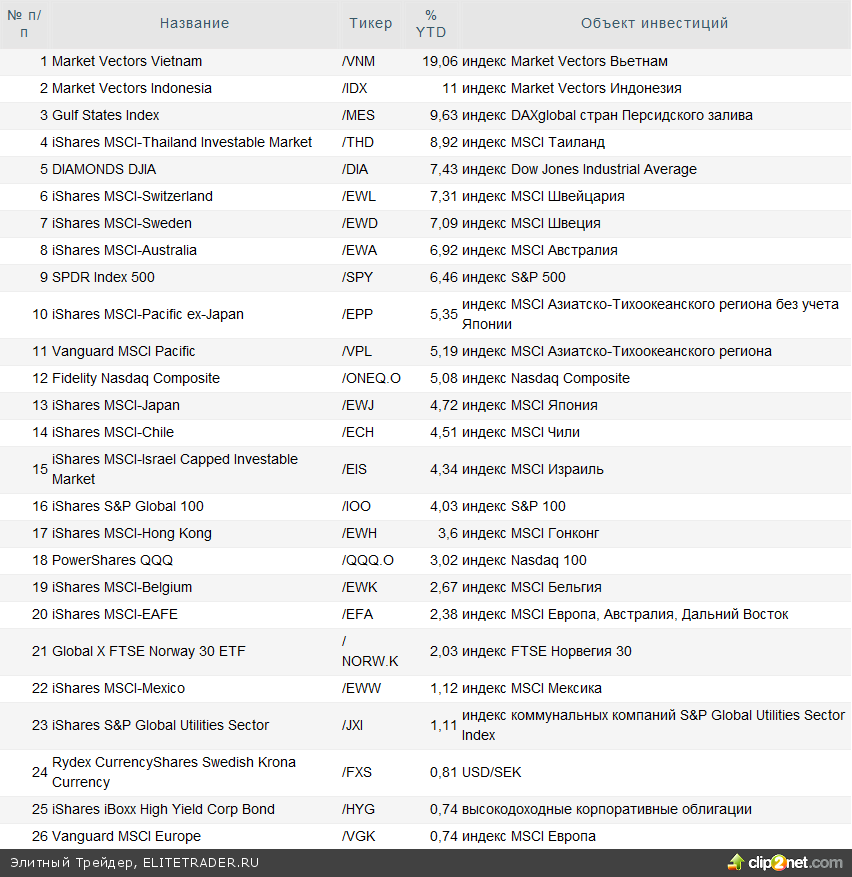Select the iShares MSCI-Mexico fund name
852x877 pixels.
[x=118, y=688]
